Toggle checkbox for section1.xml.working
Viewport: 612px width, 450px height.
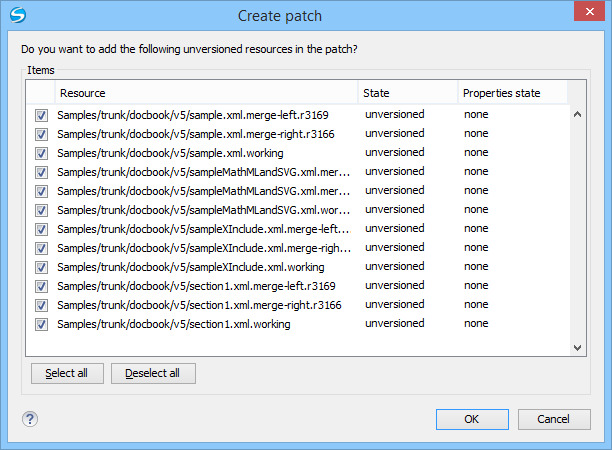41,324
